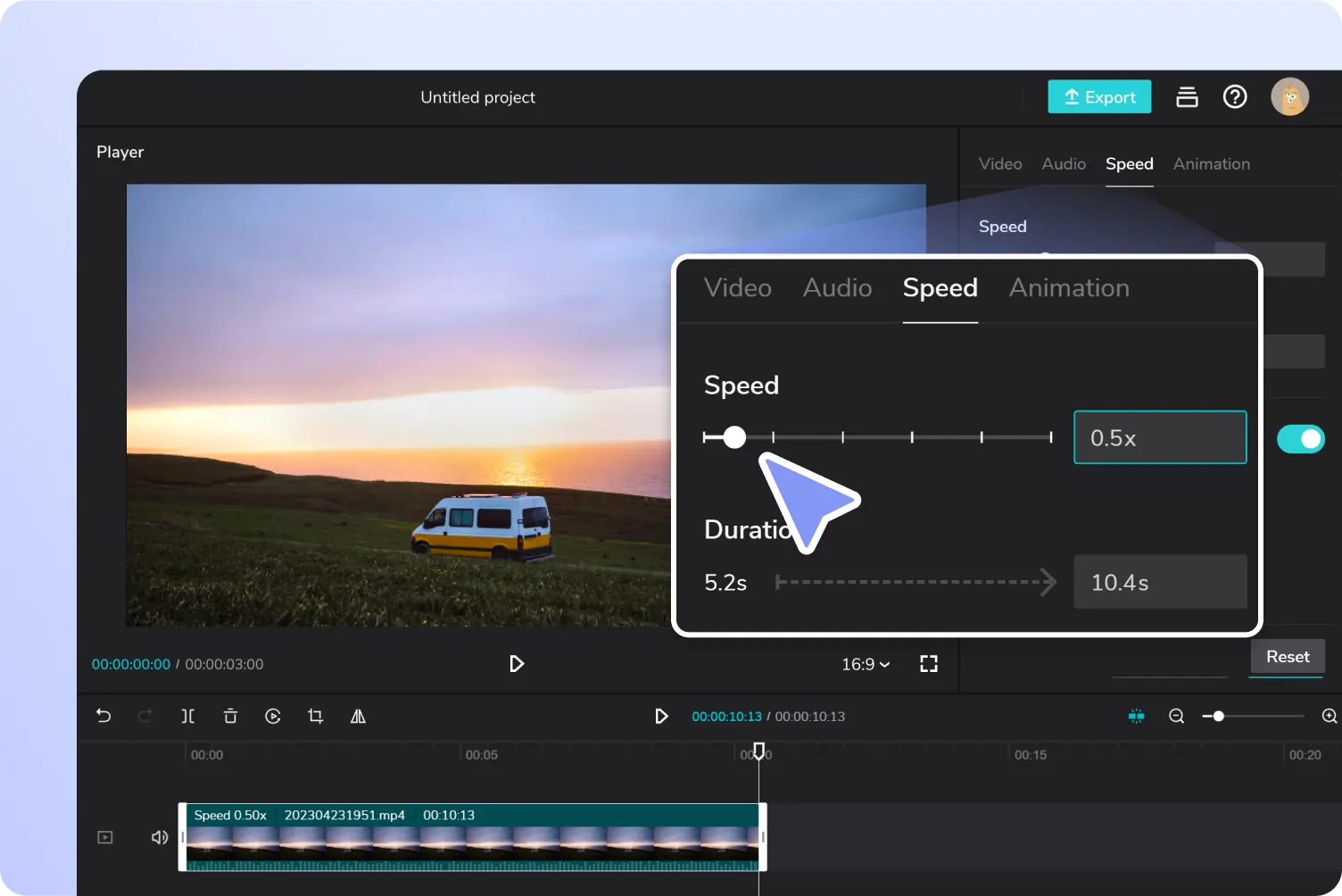The image size is (1342, 896).
Task: Toggle the teal switch in the speed panel
Action: (1300, 439)
